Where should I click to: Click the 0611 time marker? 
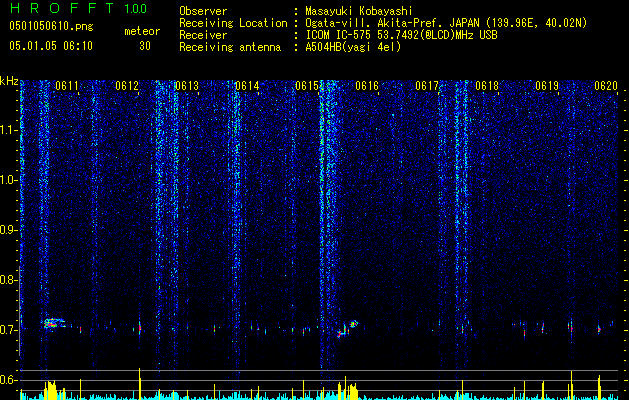pyautogui.click(x=67, y=86)
